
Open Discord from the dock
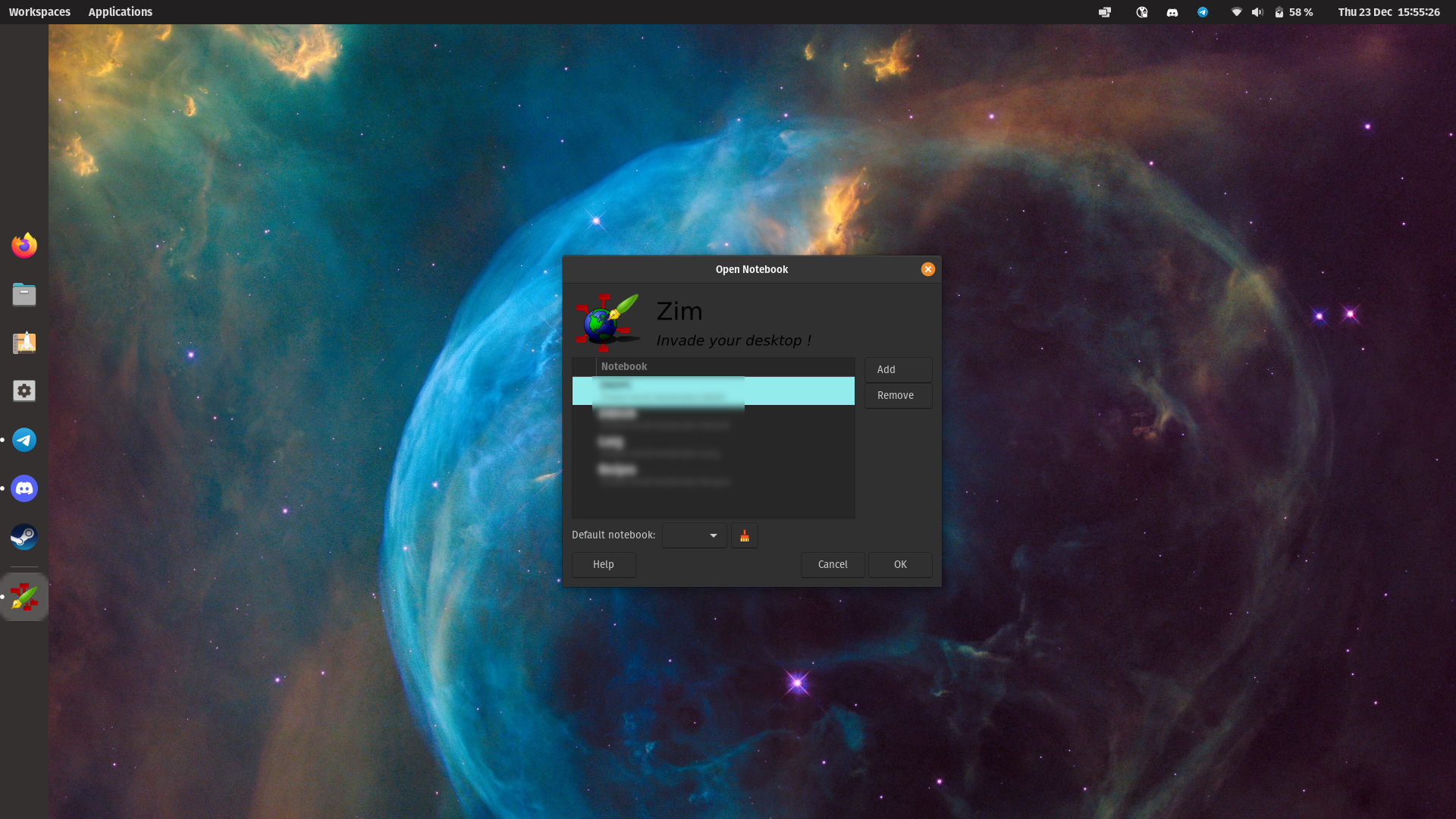(x=24, y=488)
